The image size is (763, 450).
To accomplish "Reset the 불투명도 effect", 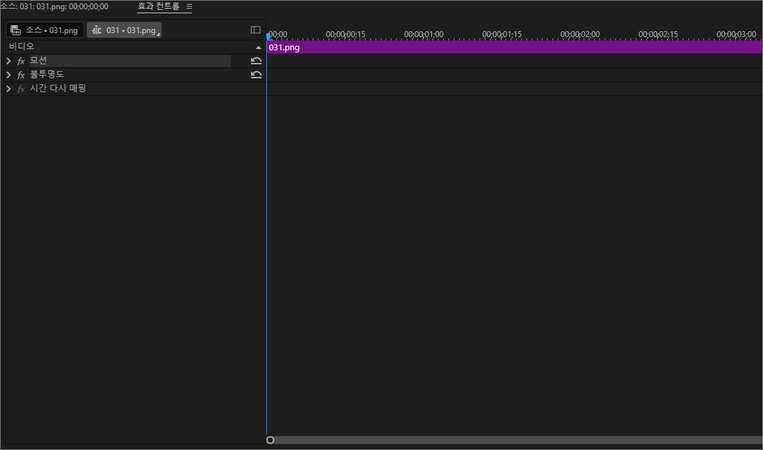I will tap(256, 75).
